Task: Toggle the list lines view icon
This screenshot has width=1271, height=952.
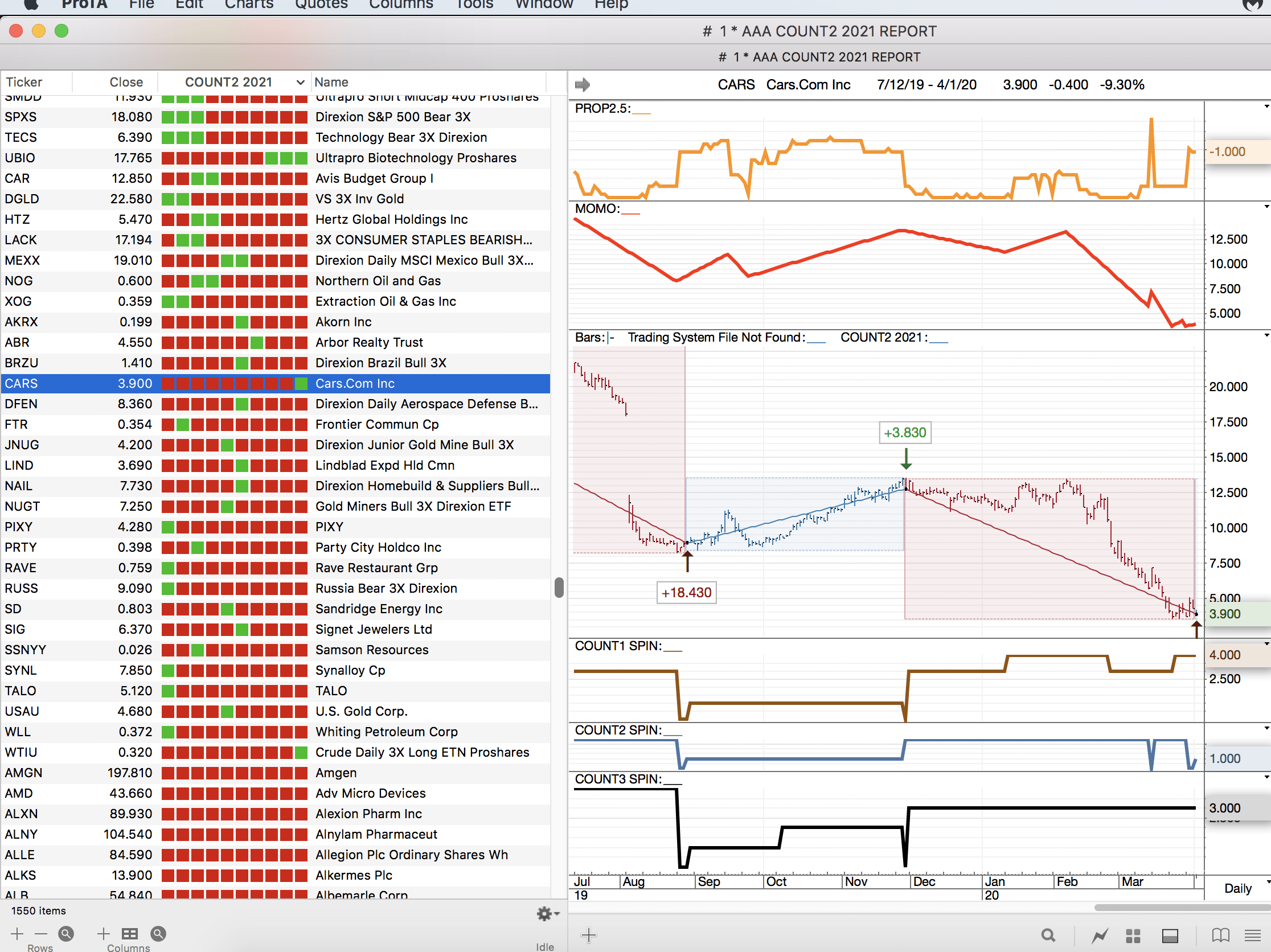Action: click(1253, 935)
